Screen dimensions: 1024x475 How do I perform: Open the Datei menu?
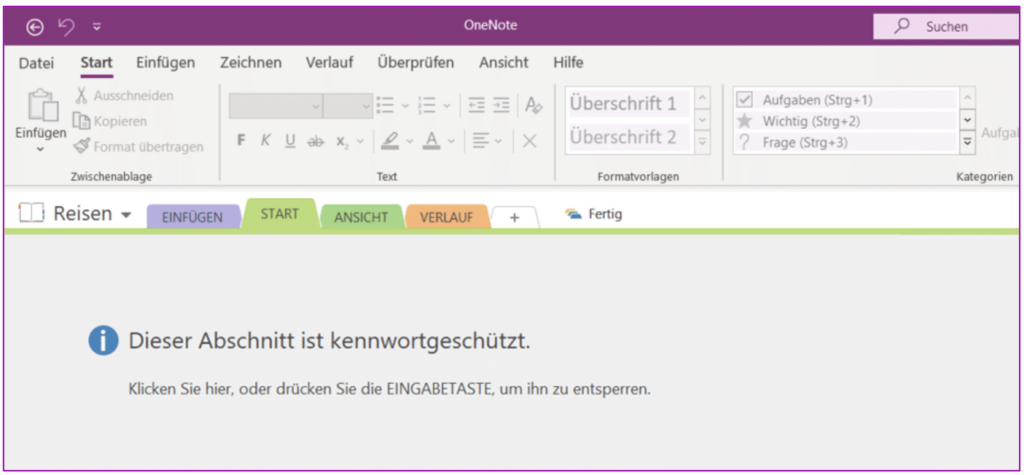click(x=37, y=63)
